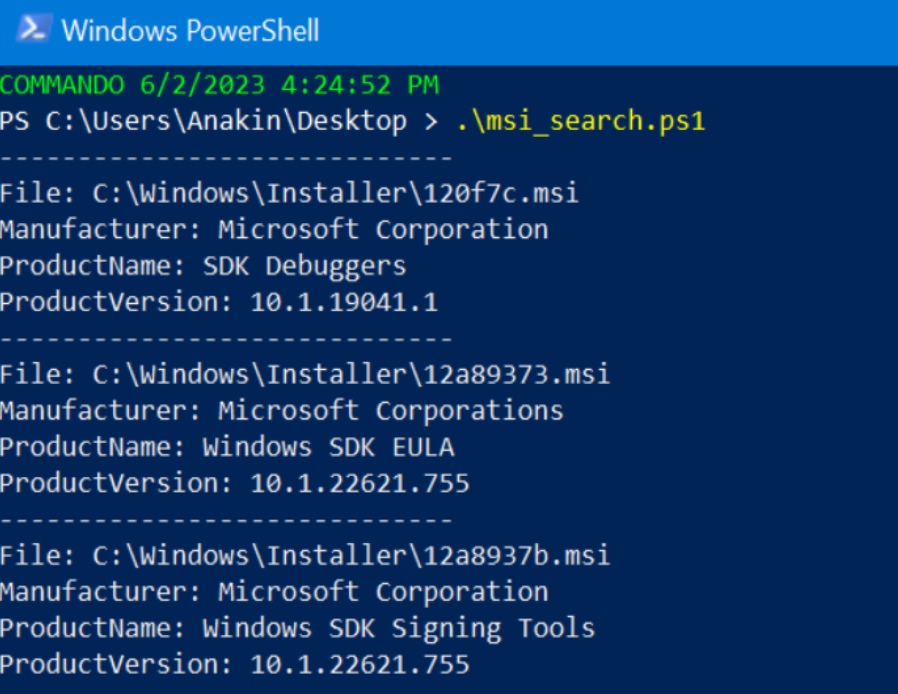Image resolution: width=898 pixels, height=694 pixels.
Task: Click the second dashed separator line
Action: pos(226,339)
